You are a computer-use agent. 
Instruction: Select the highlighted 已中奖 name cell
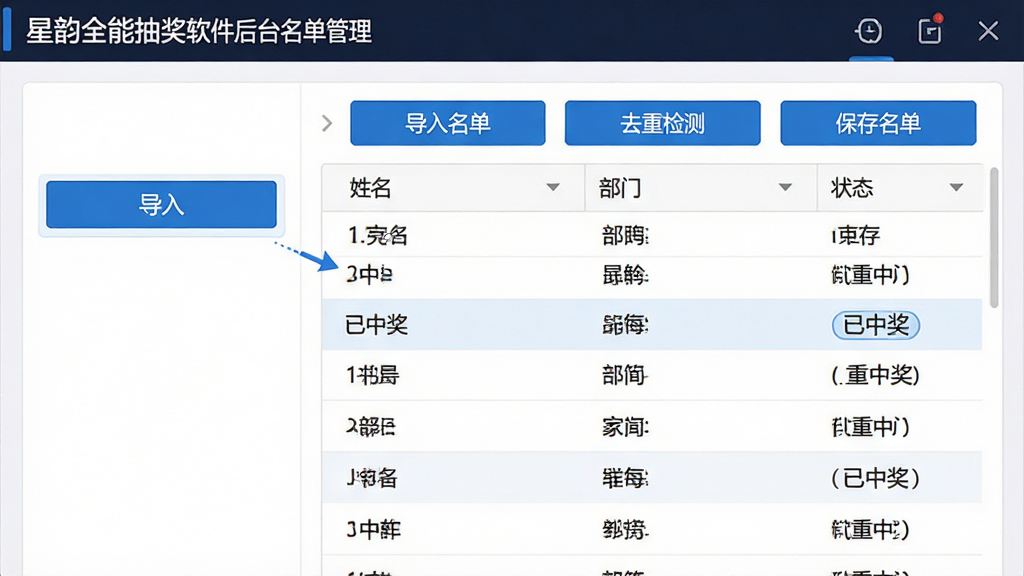376,325
